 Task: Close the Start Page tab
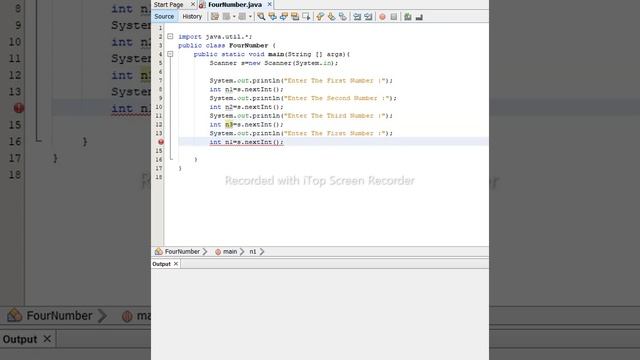pos(193,4)
